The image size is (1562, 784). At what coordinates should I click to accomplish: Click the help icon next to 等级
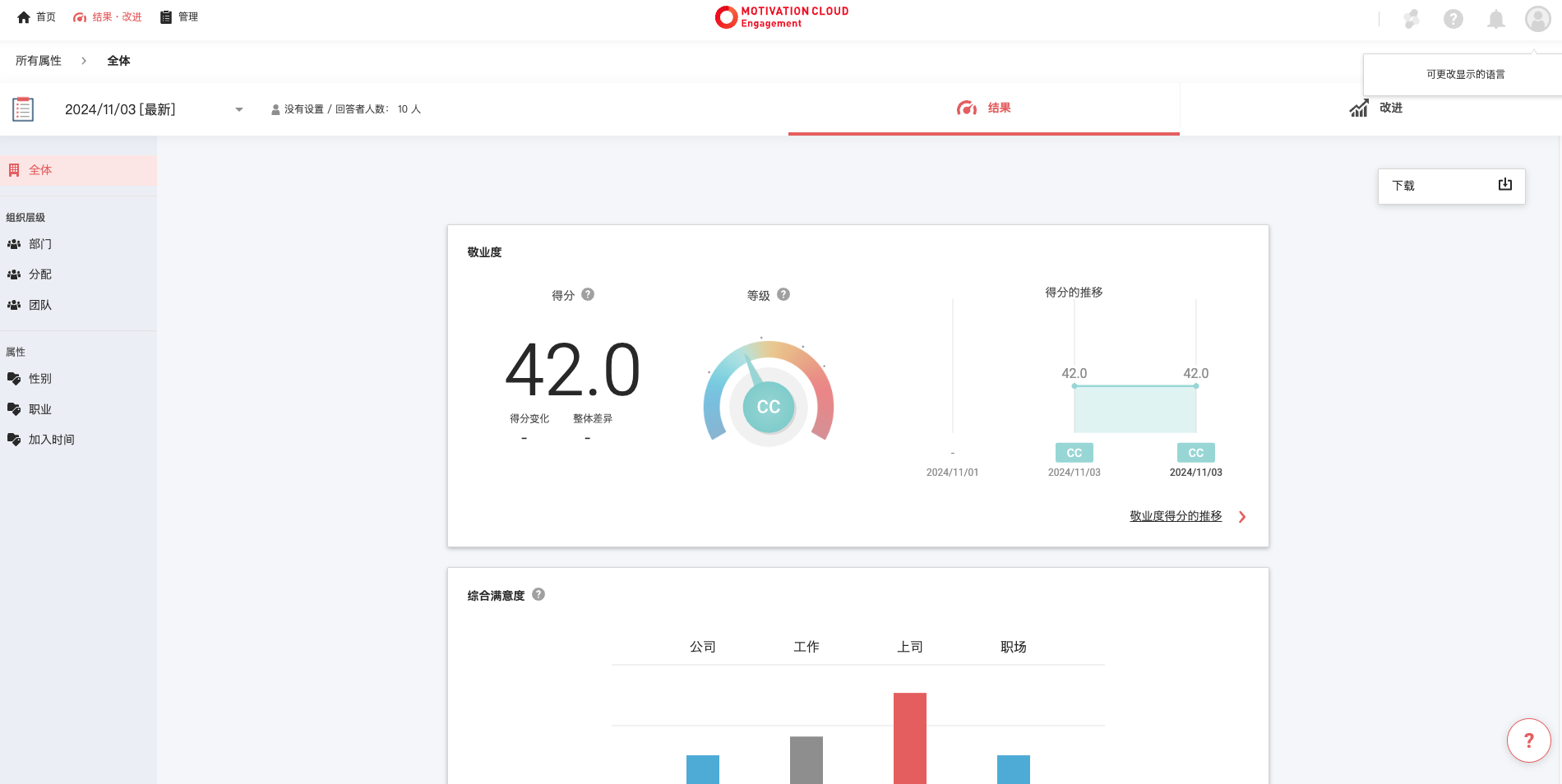pyautogui.click(x=783, y=294)
